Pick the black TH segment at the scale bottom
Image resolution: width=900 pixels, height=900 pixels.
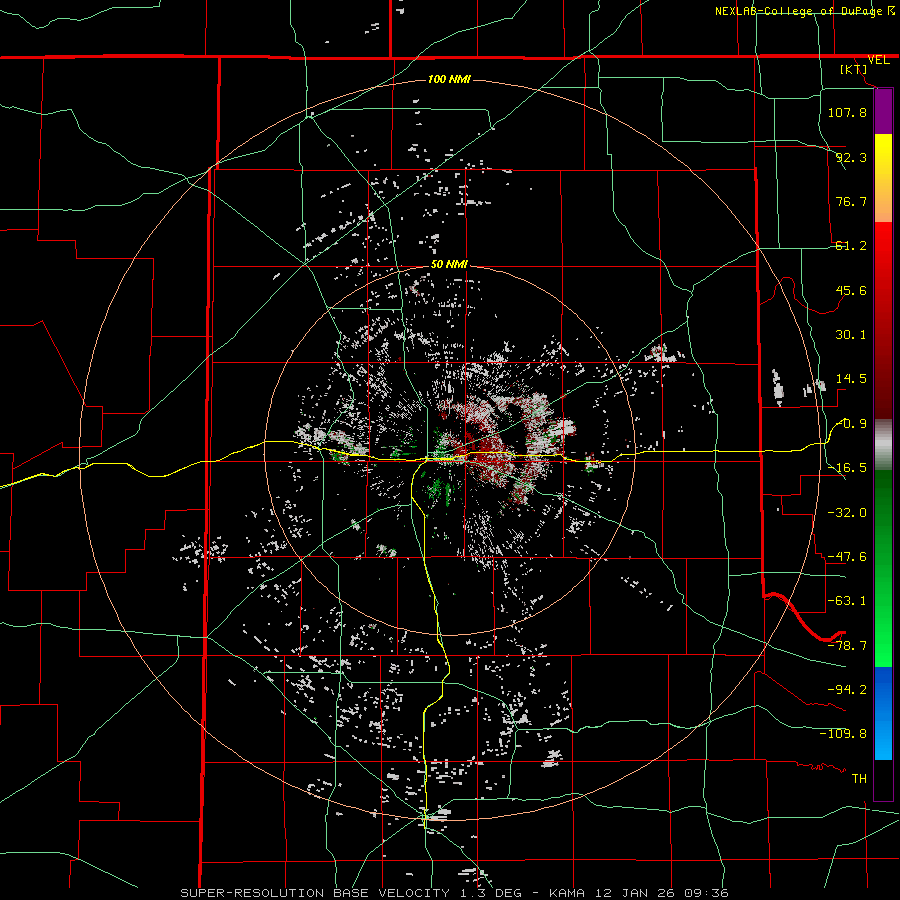tap(883, 779)
